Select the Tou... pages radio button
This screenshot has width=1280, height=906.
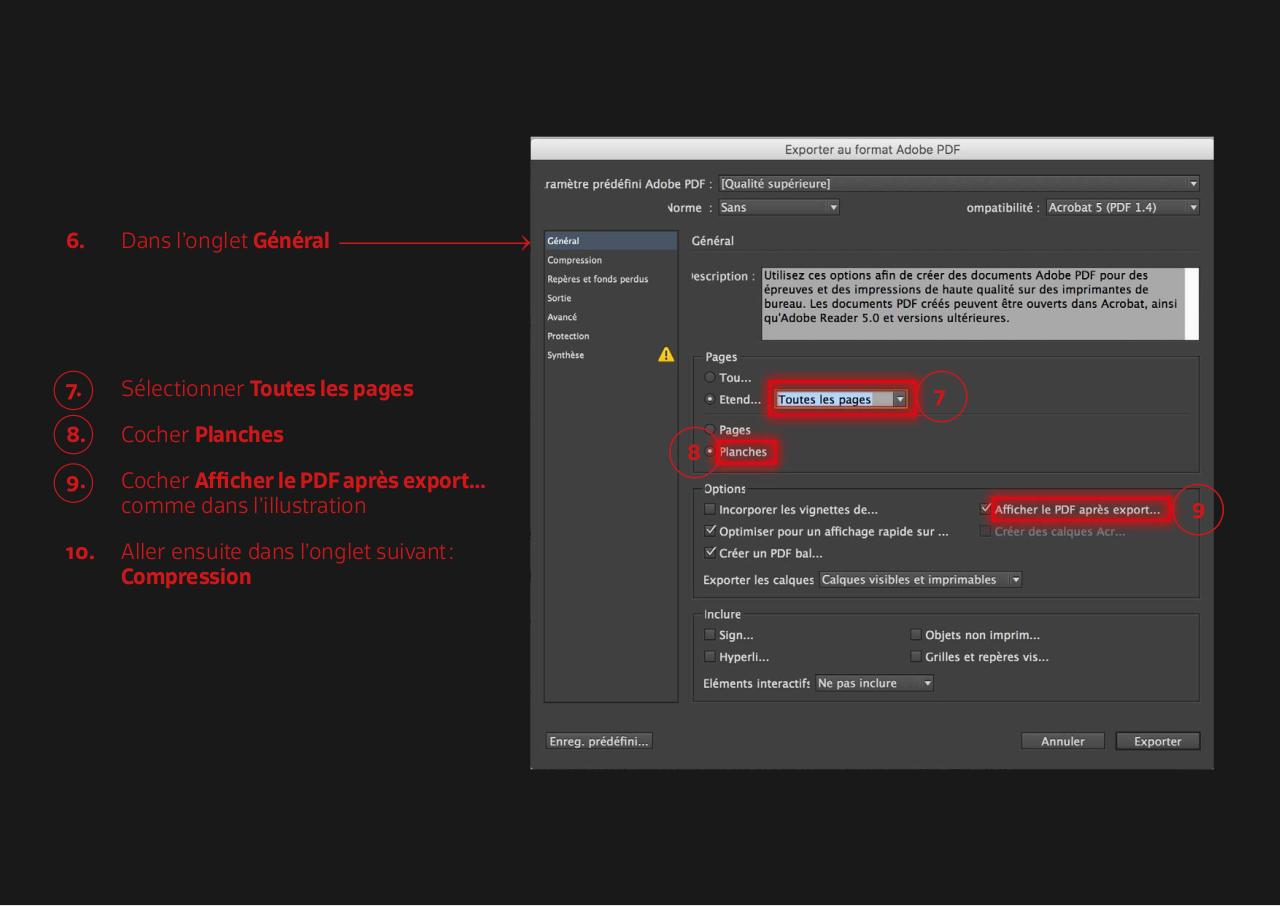click(711, 378)
